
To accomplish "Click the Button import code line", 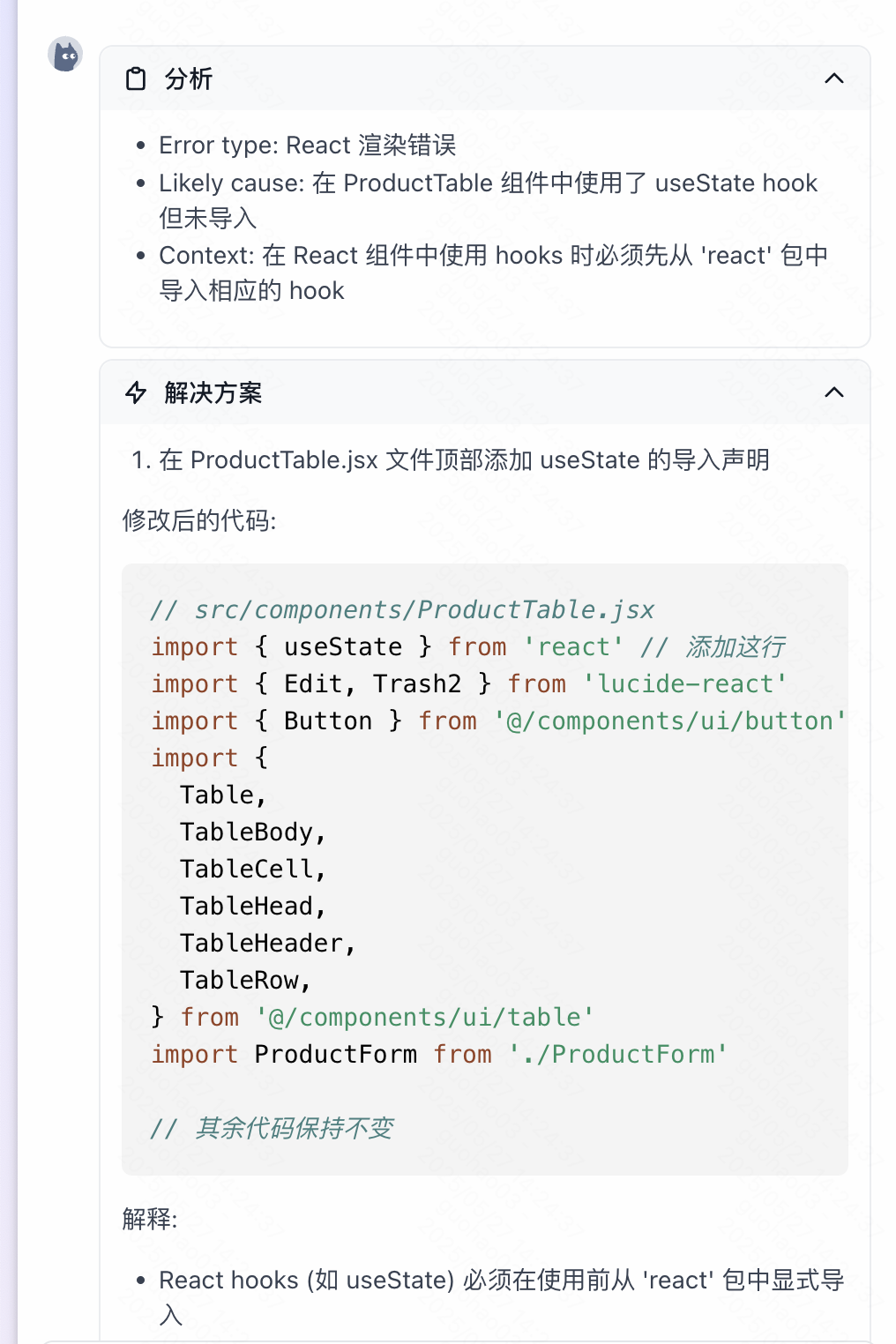I will pos(498,721).
